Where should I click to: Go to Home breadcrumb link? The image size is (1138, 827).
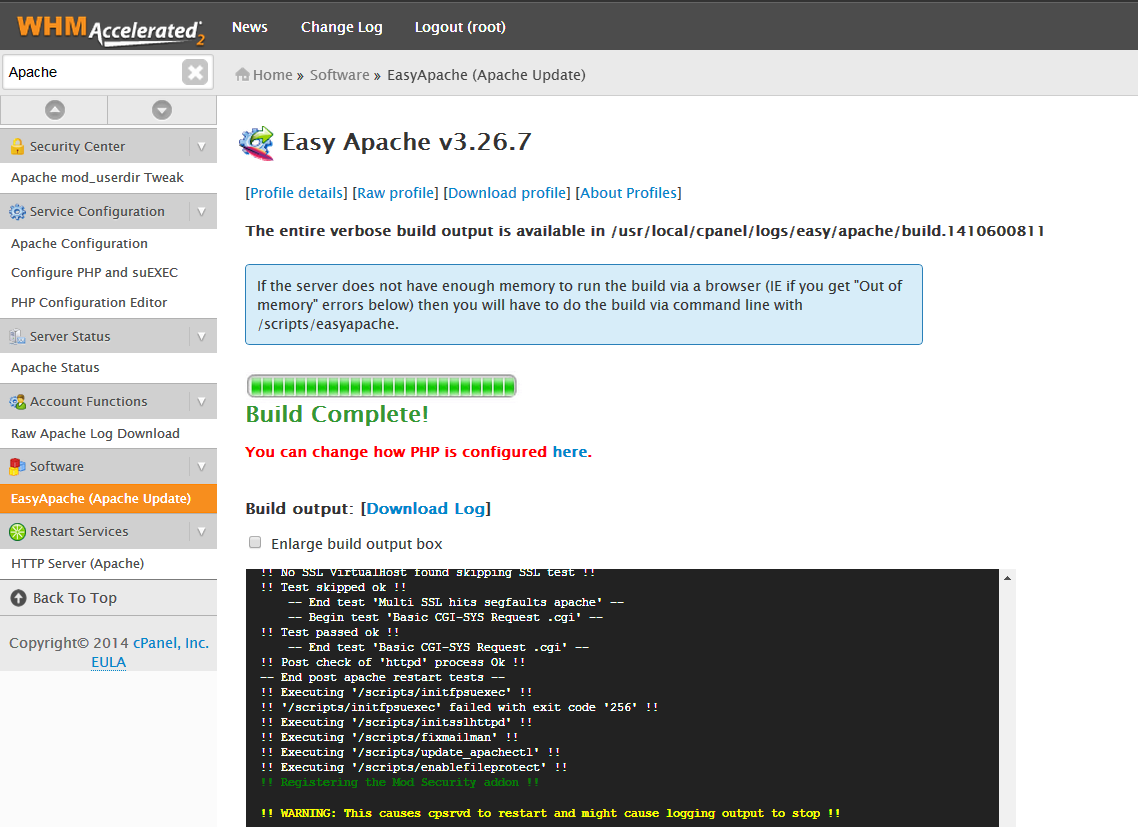(x=272, y=75)
